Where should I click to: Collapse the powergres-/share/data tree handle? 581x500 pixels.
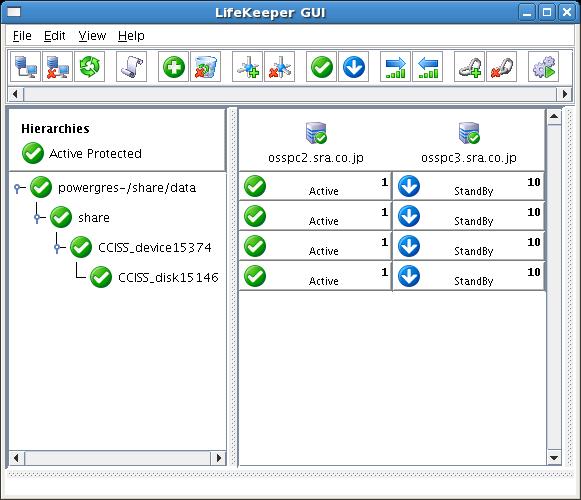[x=17, y=189]
